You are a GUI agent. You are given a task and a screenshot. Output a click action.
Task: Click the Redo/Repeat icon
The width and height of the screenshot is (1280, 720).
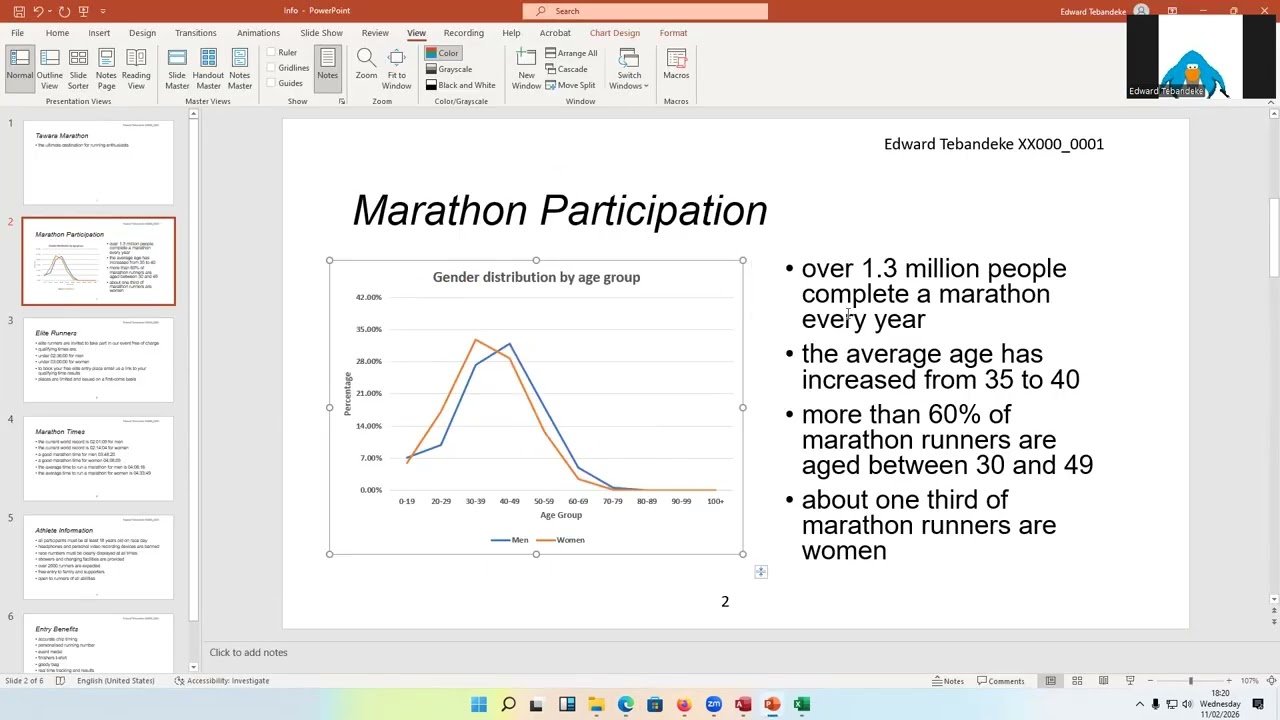(x=64, y=11)
